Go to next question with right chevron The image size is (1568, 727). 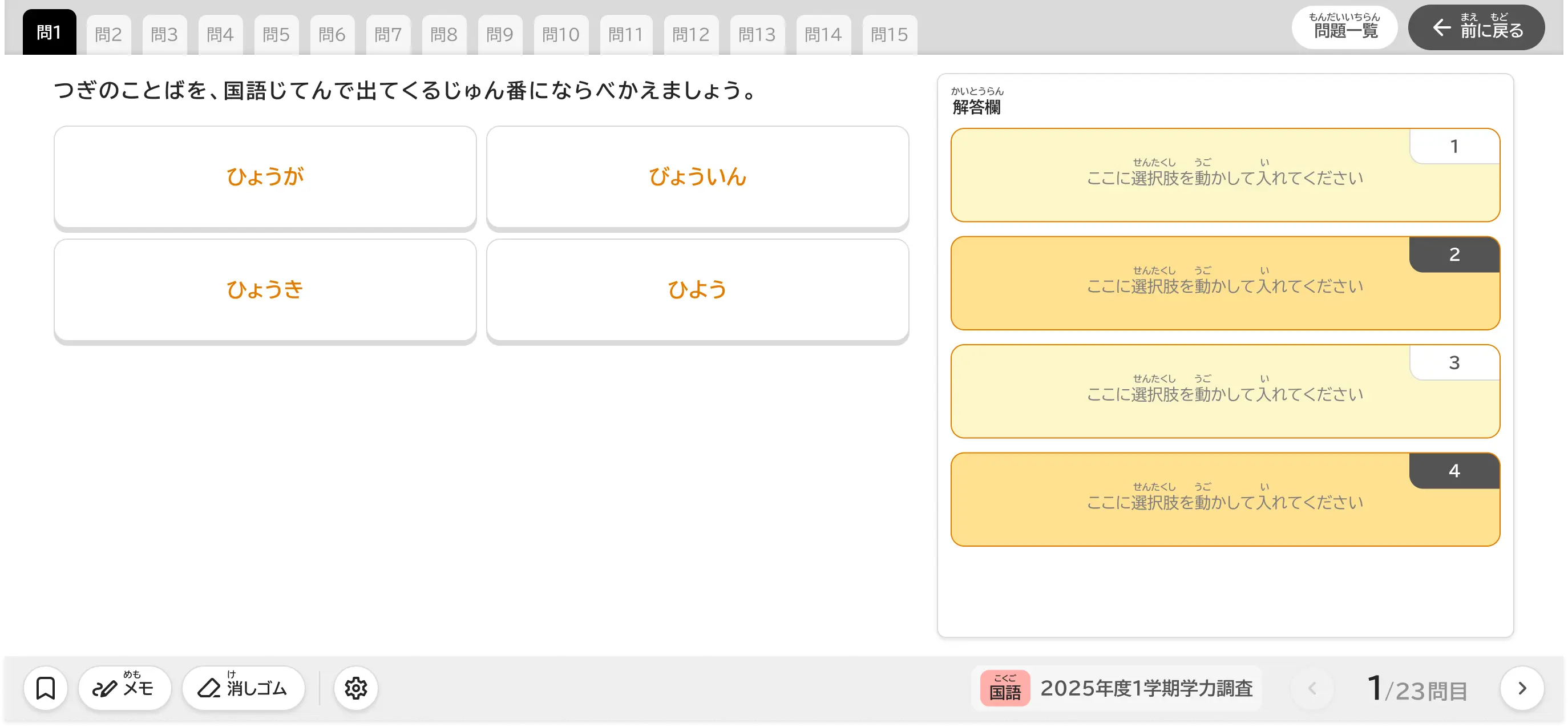pos(1522,688)
